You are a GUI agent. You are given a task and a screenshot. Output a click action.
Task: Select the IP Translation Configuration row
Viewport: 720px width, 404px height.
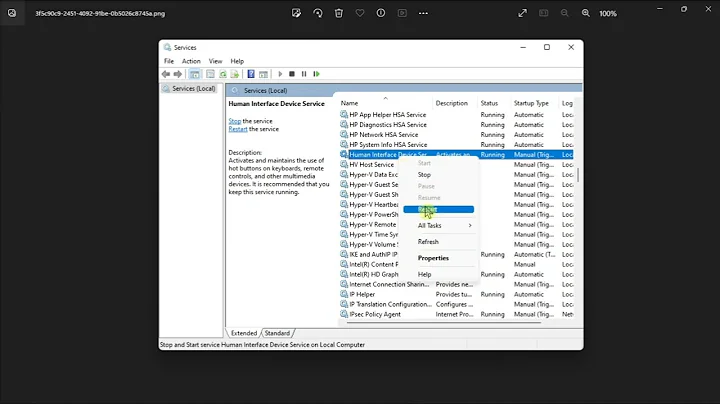(456, 304)
